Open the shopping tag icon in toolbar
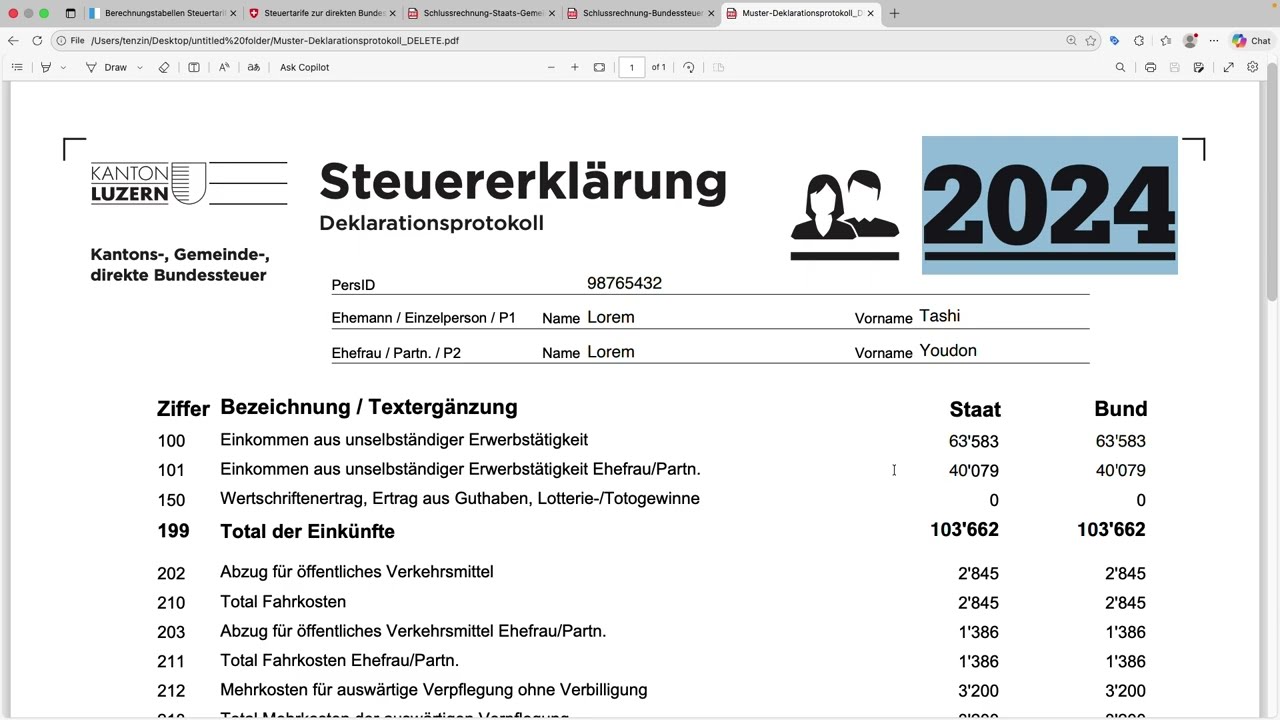 1114,41
